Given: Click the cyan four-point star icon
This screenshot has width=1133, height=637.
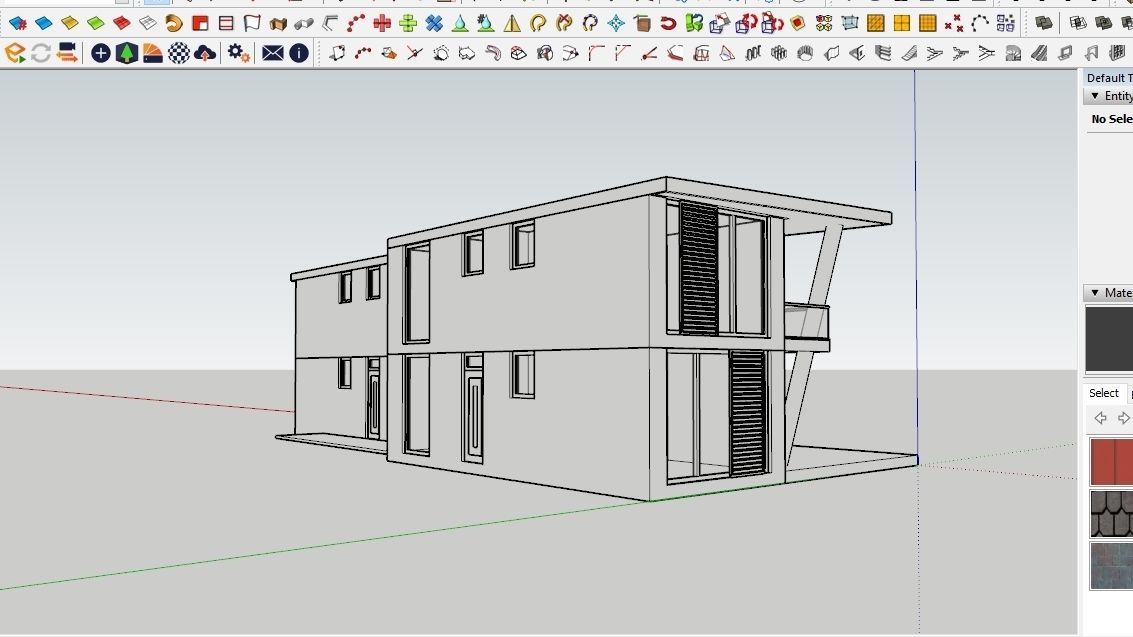Looking at the screenshot, I should (x=616, y=23).
